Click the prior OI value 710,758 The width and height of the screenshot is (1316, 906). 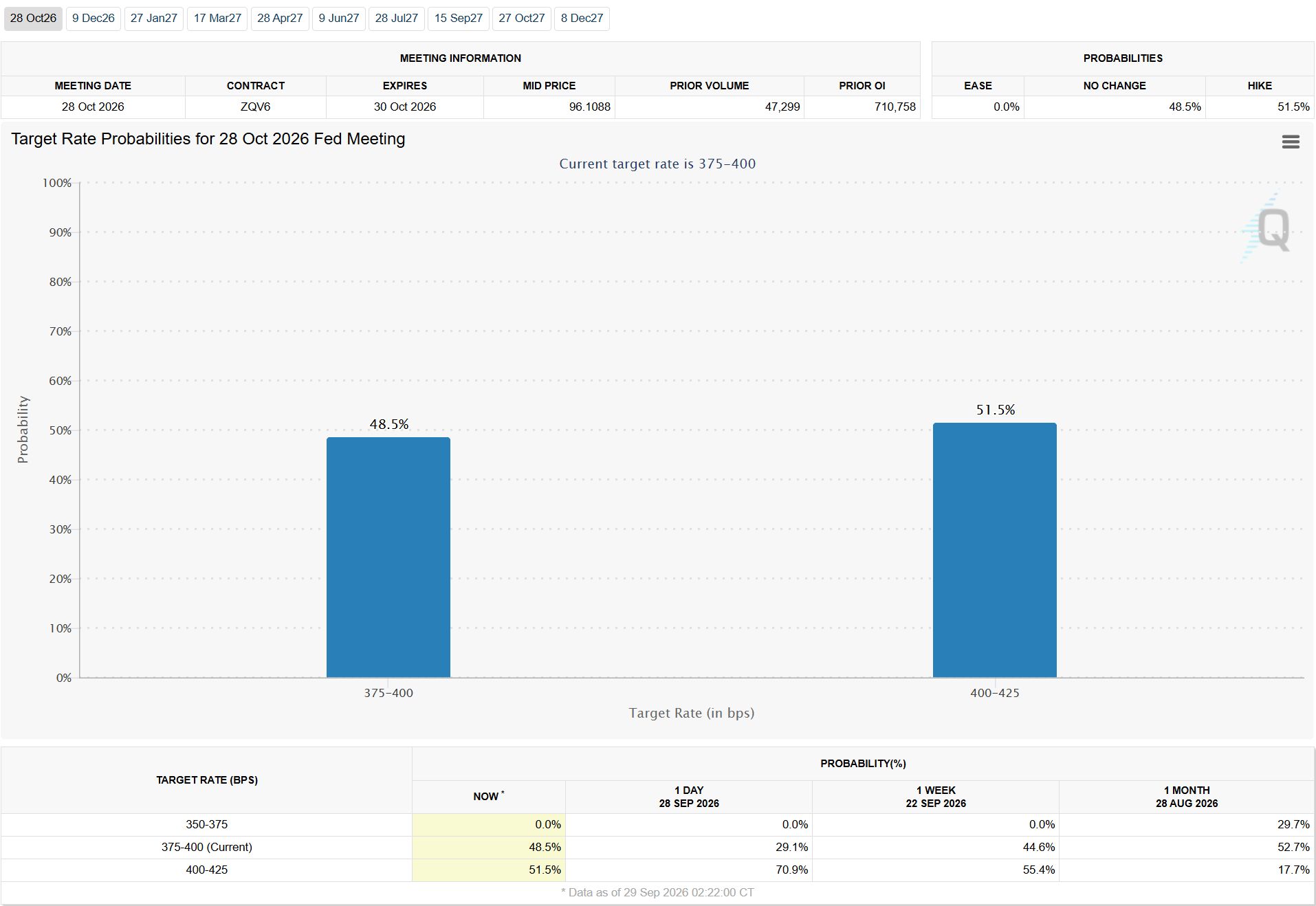pyautogui.click(x=895, y=107)
